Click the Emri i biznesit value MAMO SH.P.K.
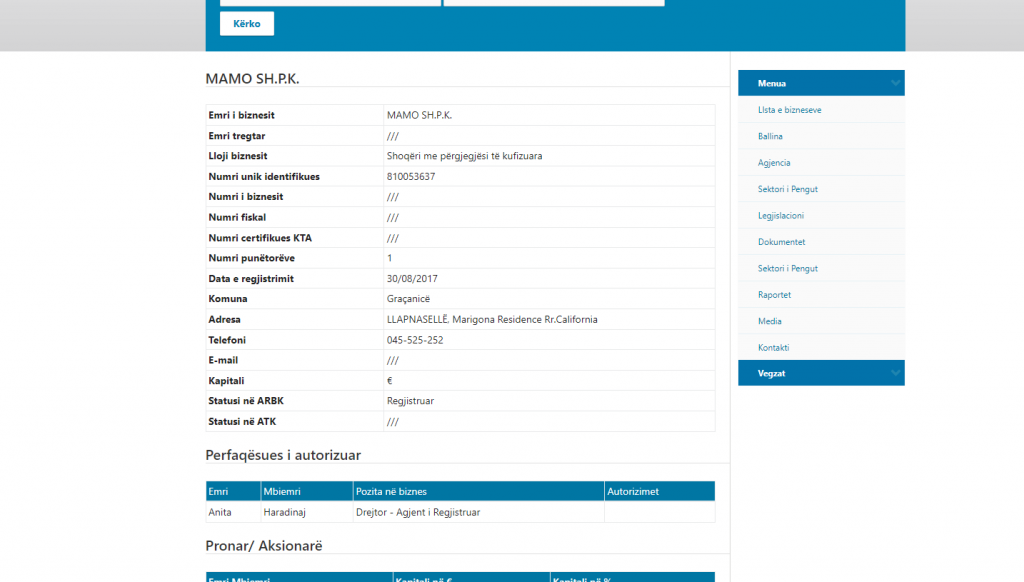 coord(419,115)
